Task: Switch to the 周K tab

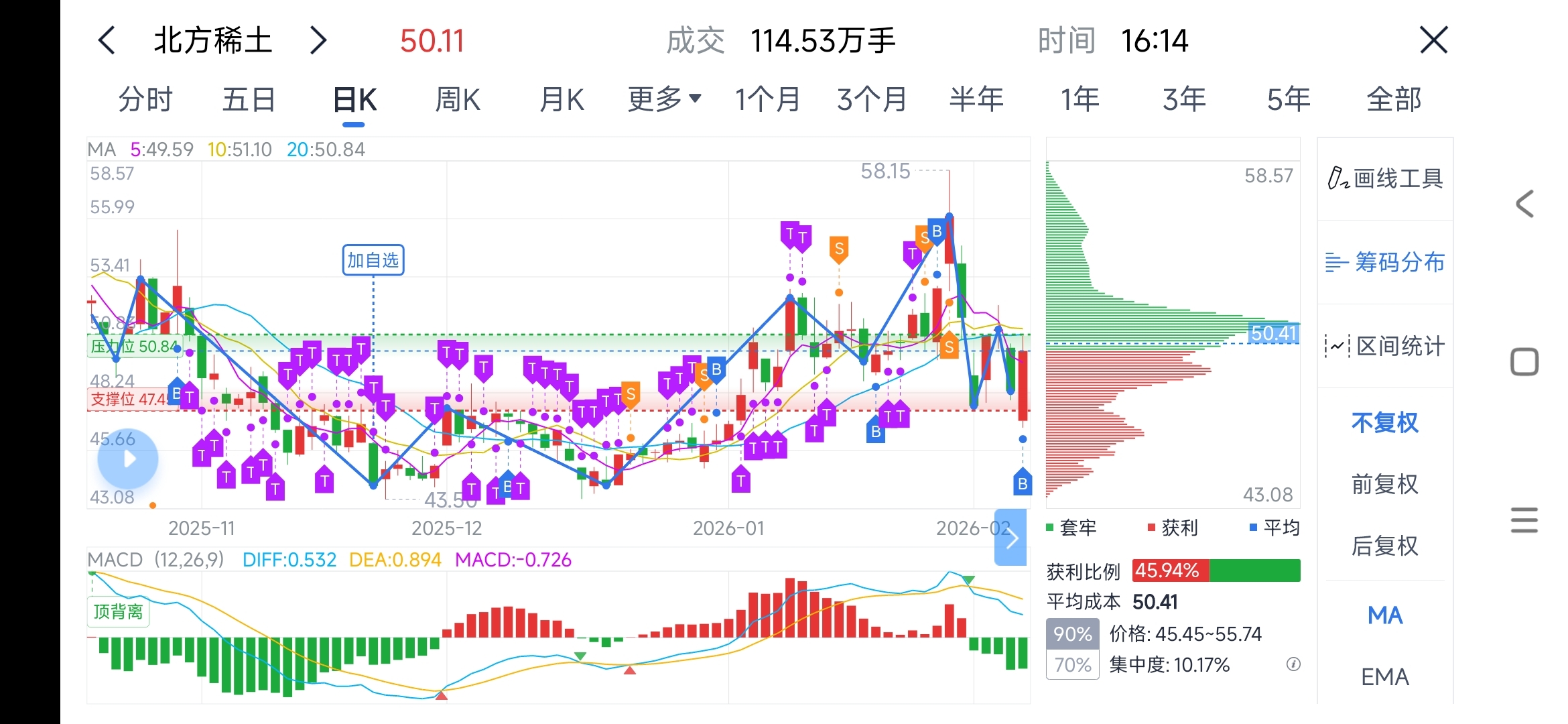Action: click(x=458, y=99)
